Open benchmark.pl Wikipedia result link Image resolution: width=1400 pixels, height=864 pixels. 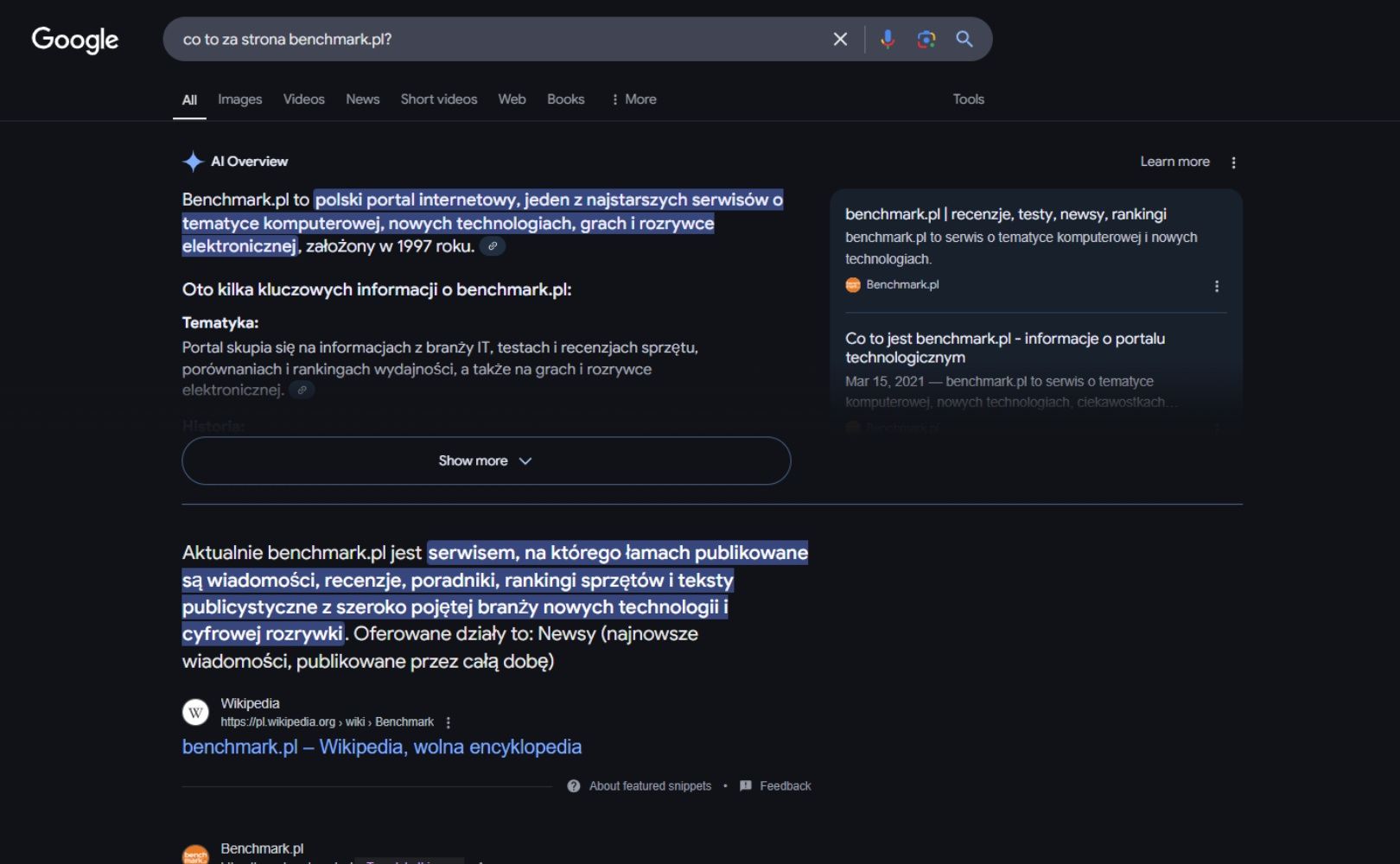coord(382,746)
